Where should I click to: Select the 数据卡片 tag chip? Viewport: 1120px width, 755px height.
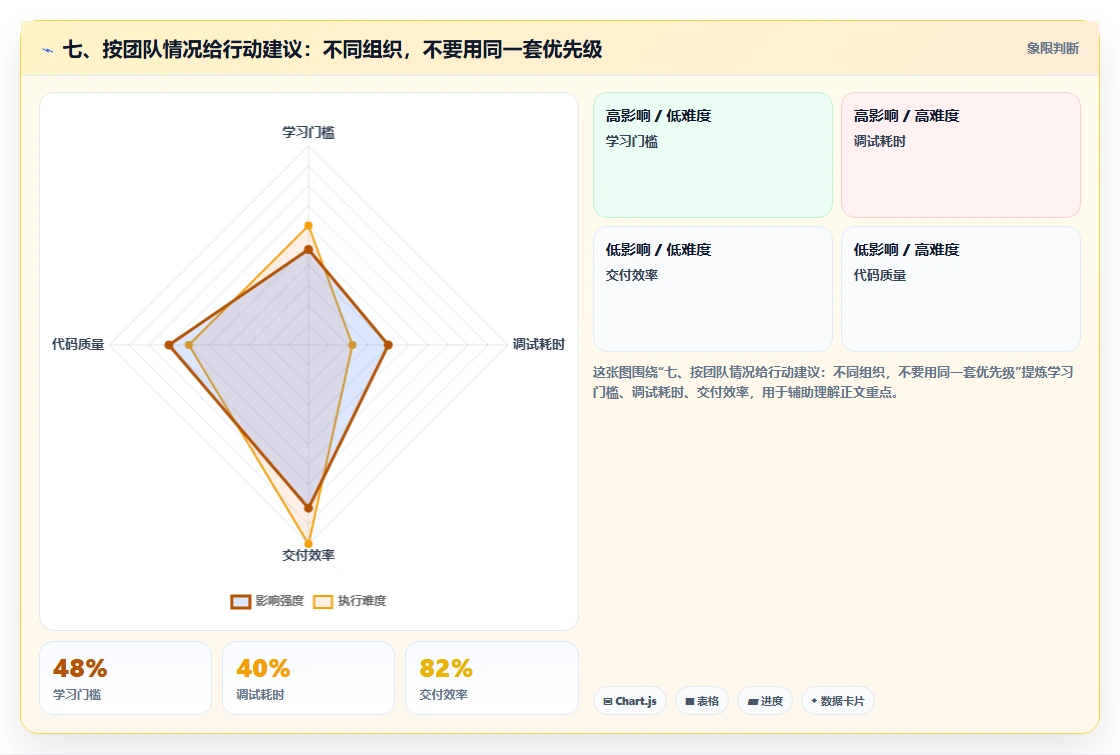[x=838, y=701]
